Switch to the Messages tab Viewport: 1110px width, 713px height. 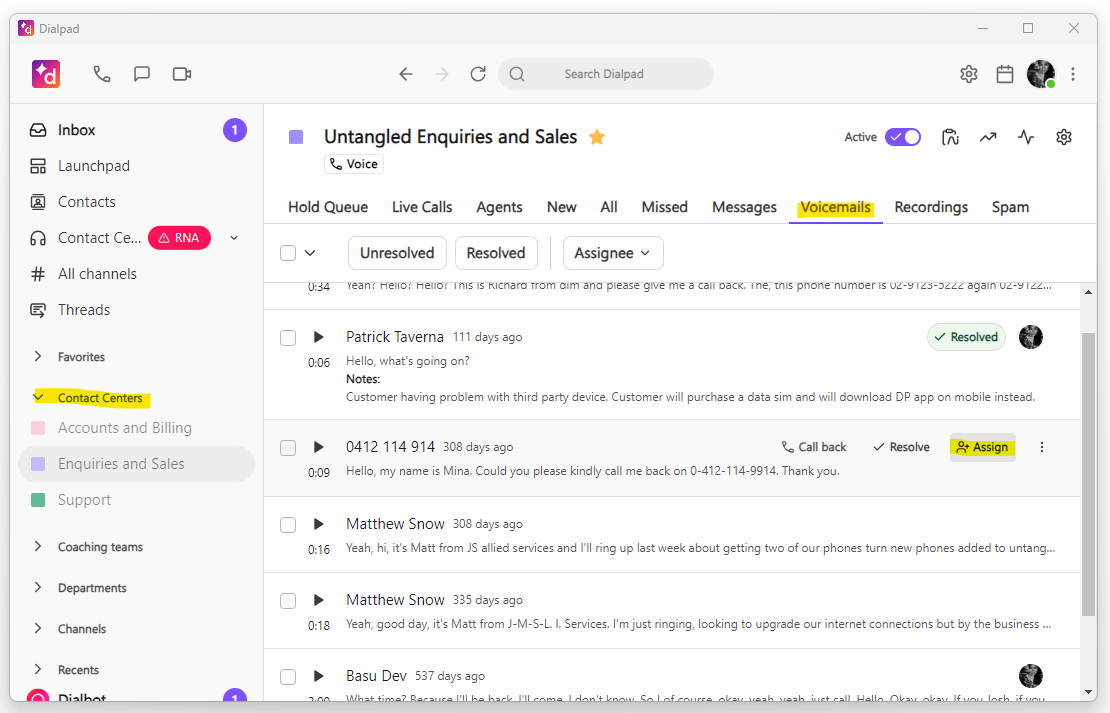point(744,207)
